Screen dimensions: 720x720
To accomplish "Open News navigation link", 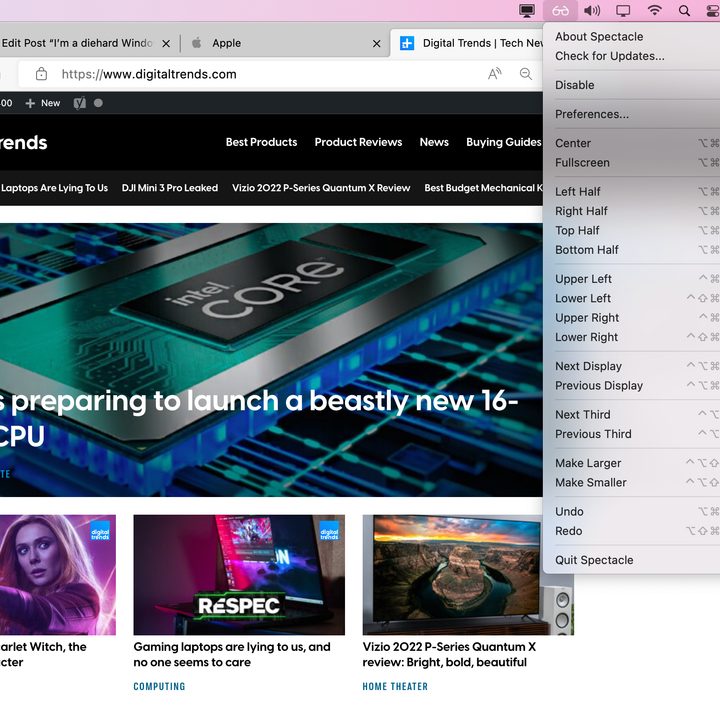I will point(434,142).
